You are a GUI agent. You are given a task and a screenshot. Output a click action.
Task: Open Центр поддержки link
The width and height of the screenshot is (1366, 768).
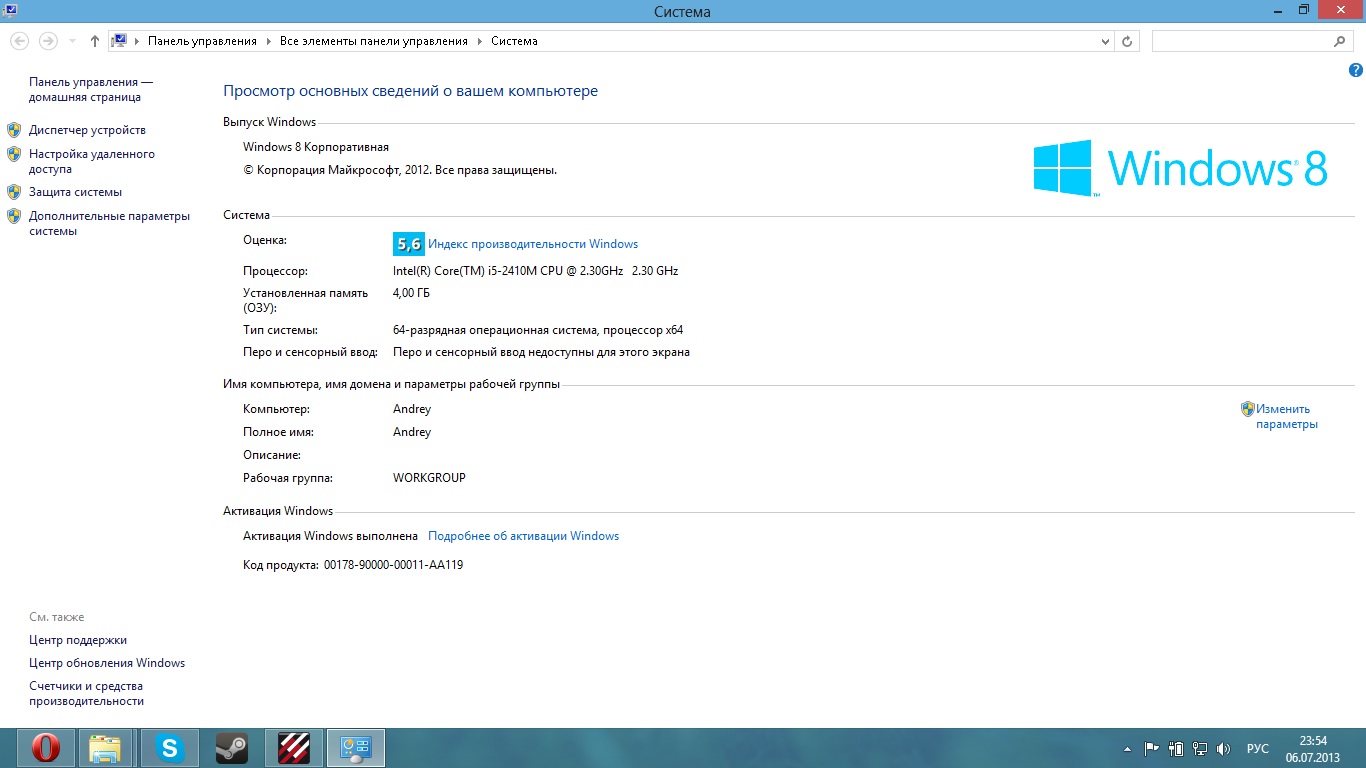point(78,640)
